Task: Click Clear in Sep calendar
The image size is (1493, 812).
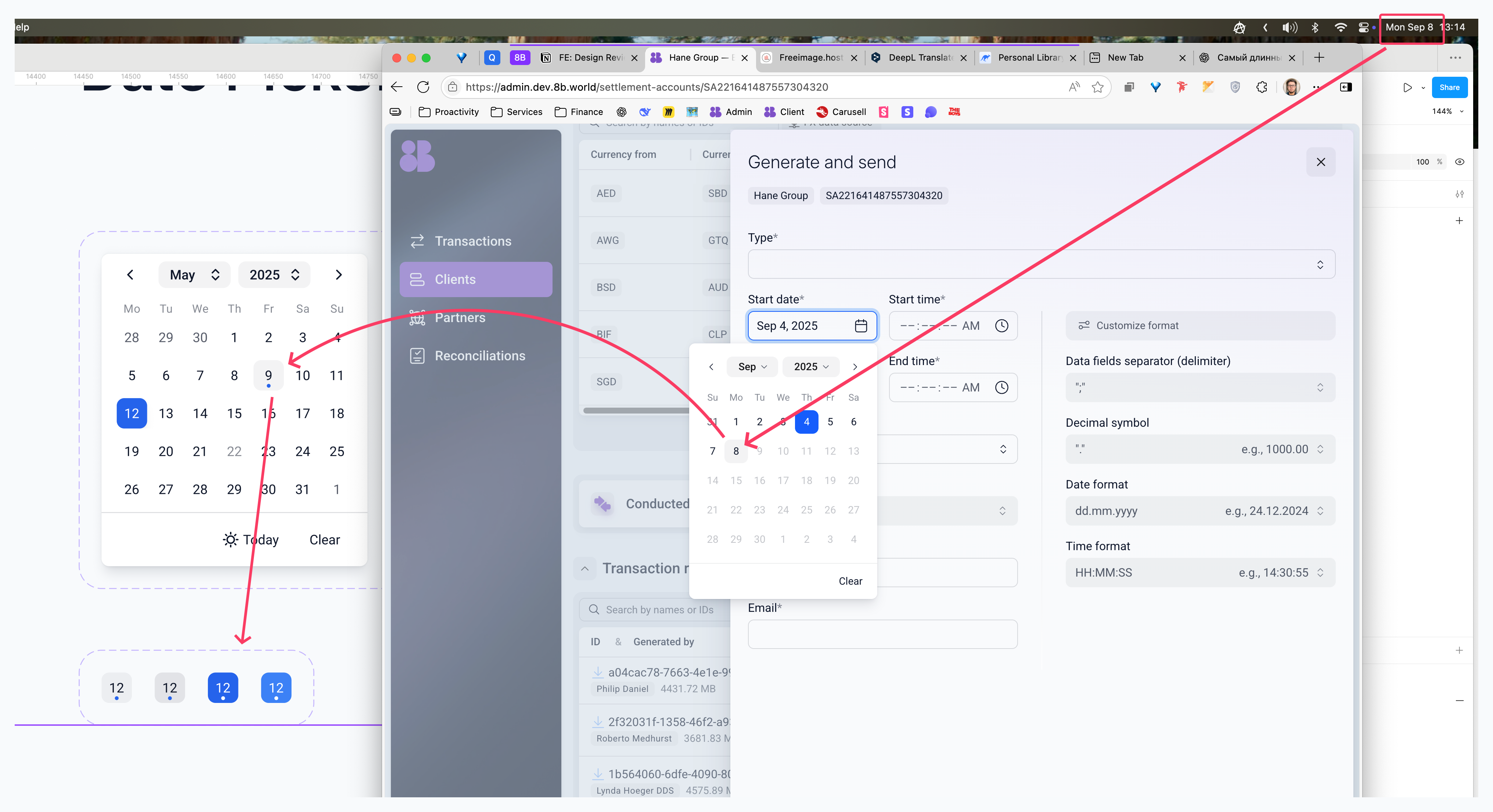Action: (x=850, y=581)
